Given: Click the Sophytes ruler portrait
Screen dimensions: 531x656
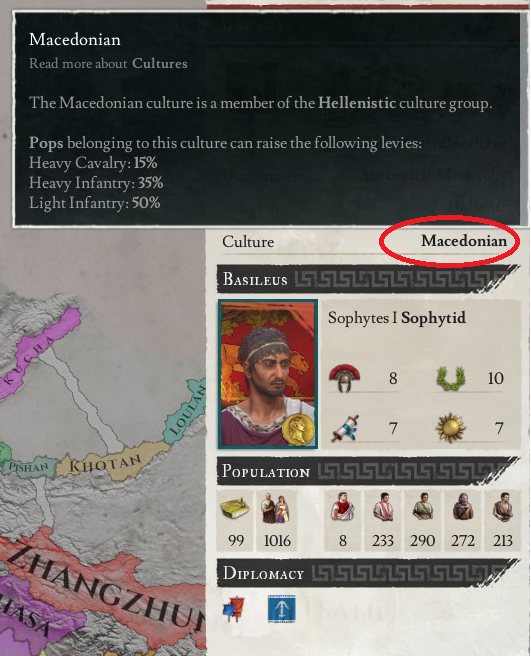Looking at the screenshot, I should click(268, 374).
